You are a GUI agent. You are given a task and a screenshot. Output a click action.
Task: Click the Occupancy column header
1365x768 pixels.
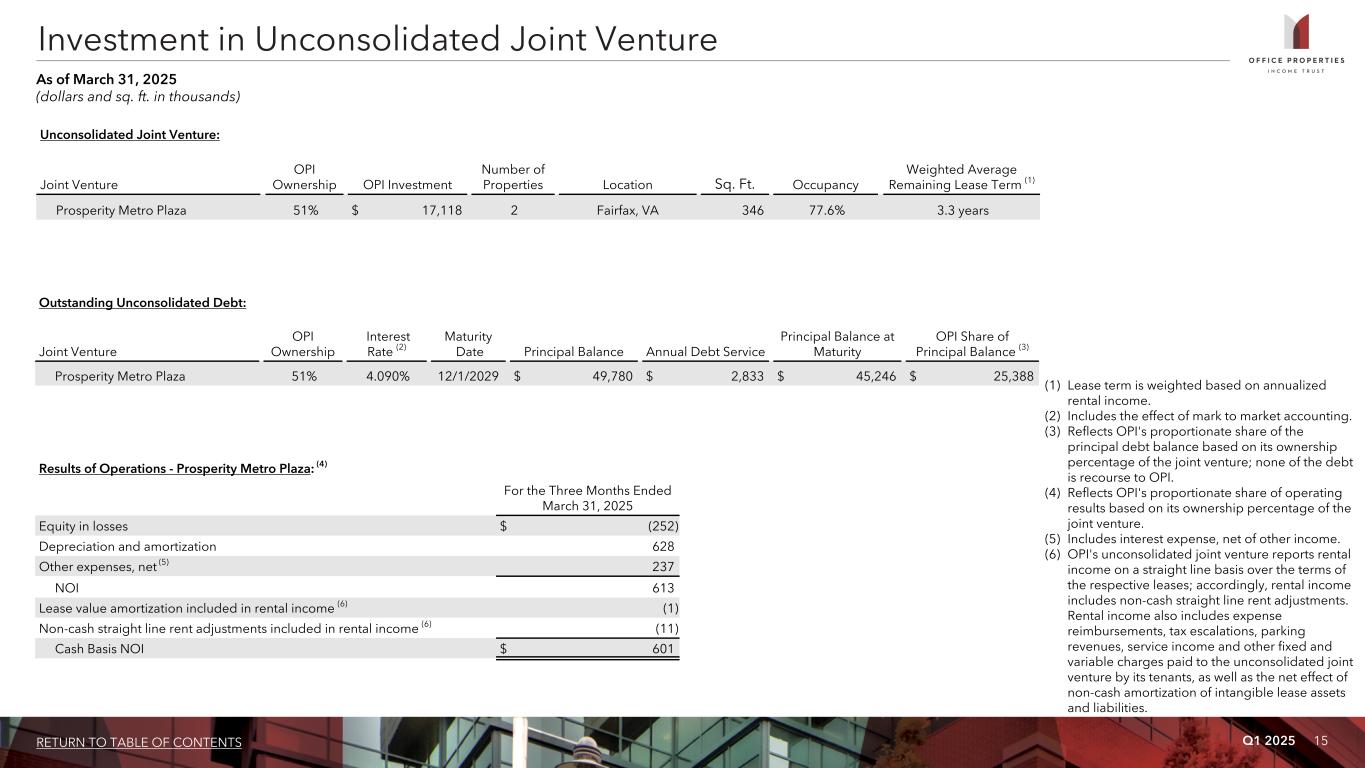point(825,185)
